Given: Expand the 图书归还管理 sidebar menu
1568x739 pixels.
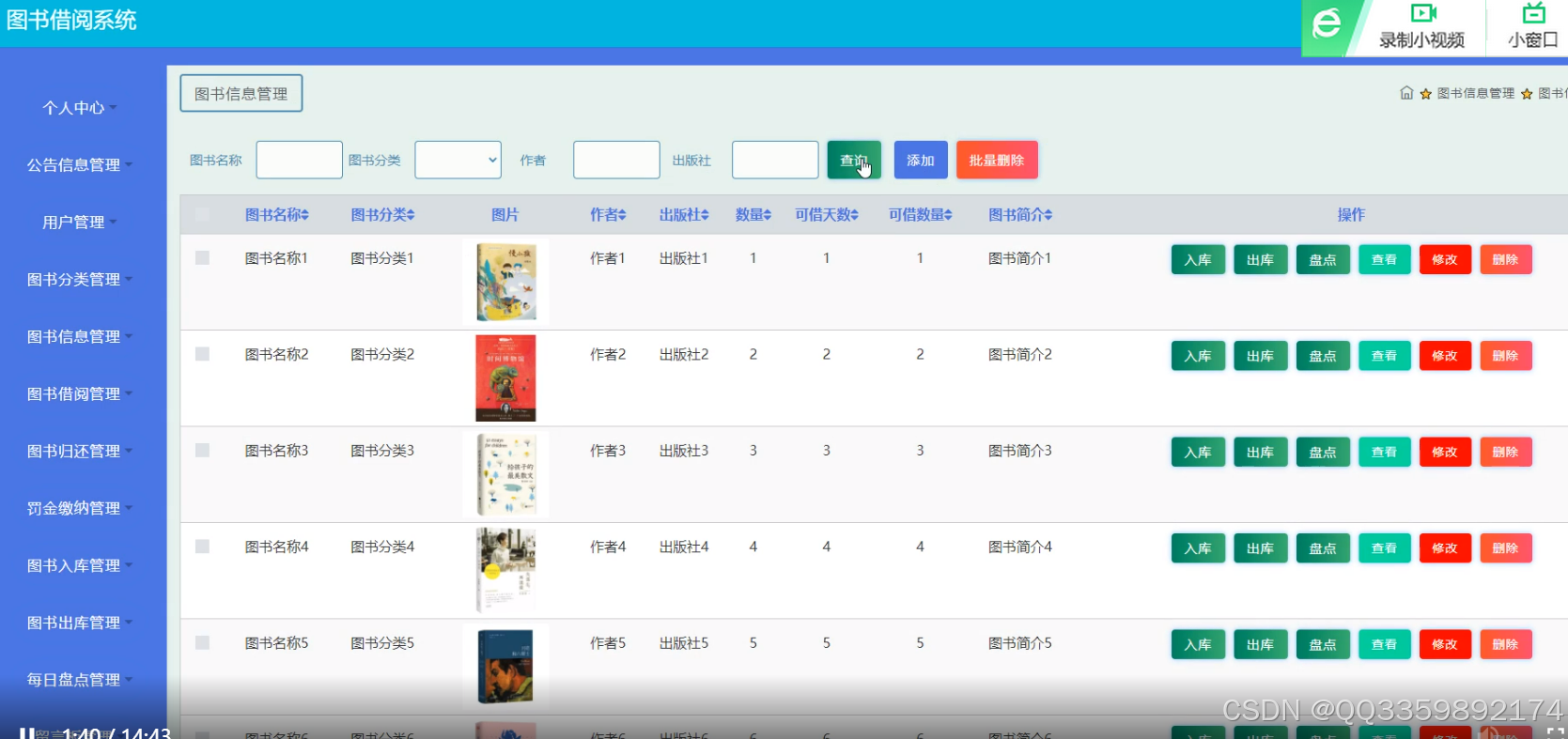Looking at the screenshot, I should 80,452.
